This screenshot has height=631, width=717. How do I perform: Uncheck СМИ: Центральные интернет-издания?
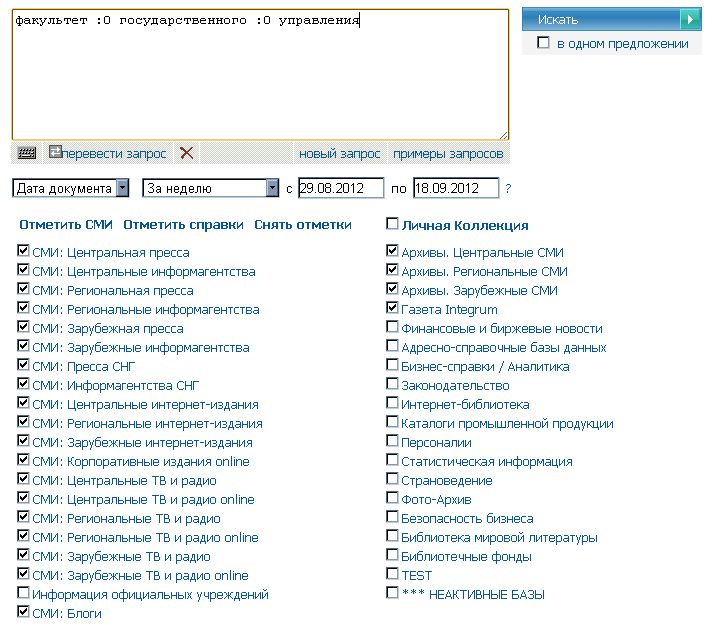click(23, 402)
